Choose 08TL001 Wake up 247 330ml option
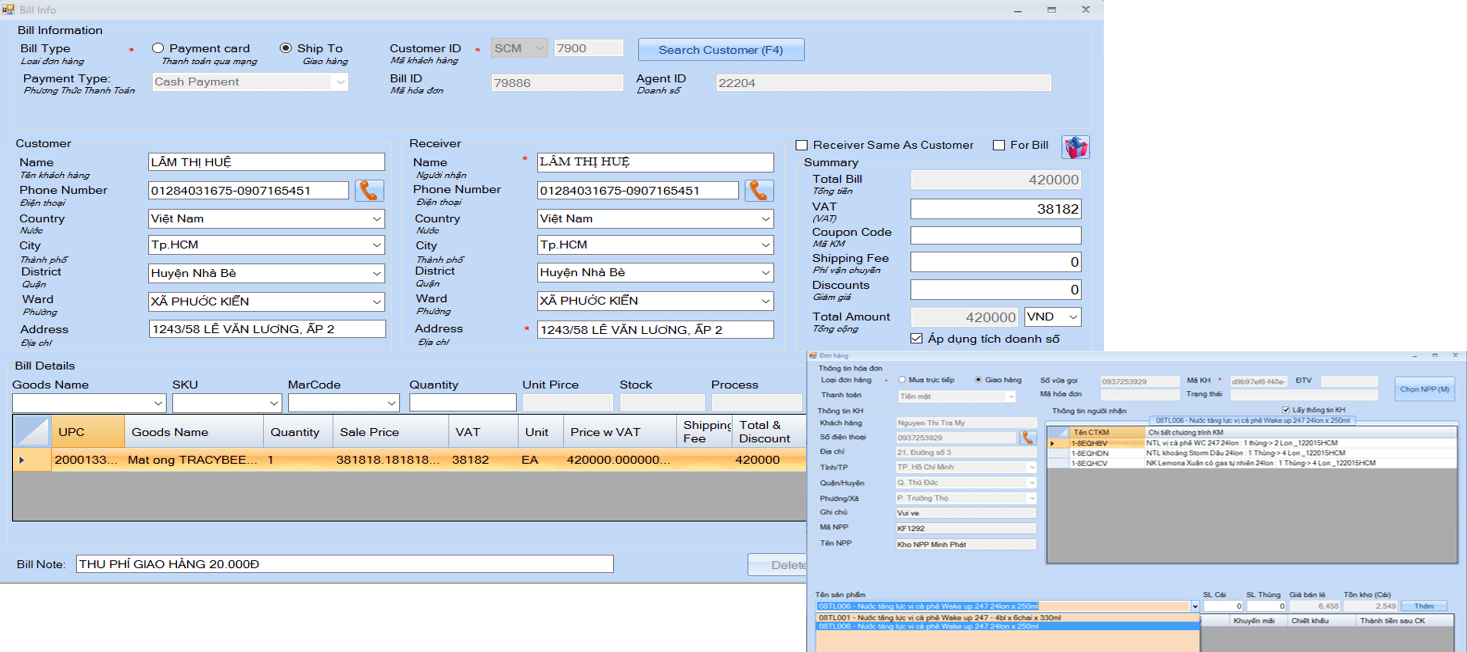 [x=1007, y=618]
